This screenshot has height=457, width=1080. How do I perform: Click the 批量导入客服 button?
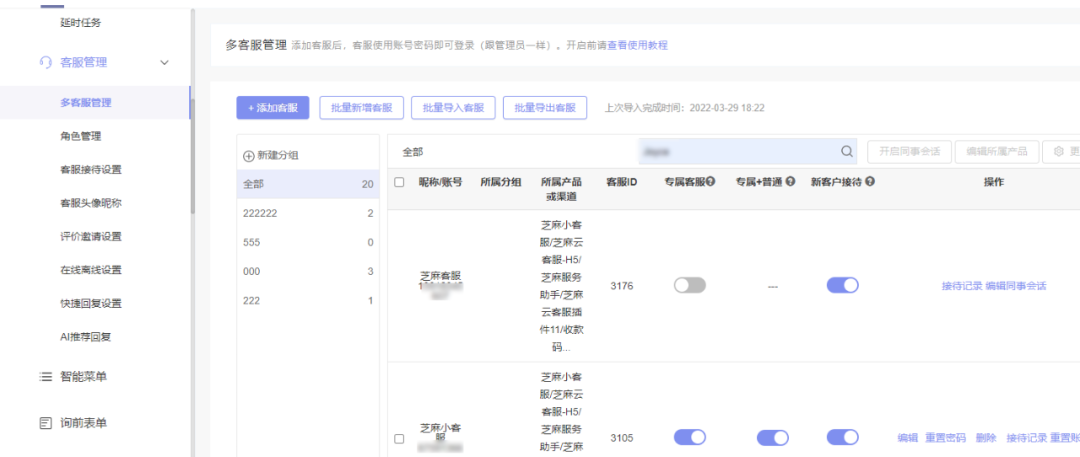453,108
